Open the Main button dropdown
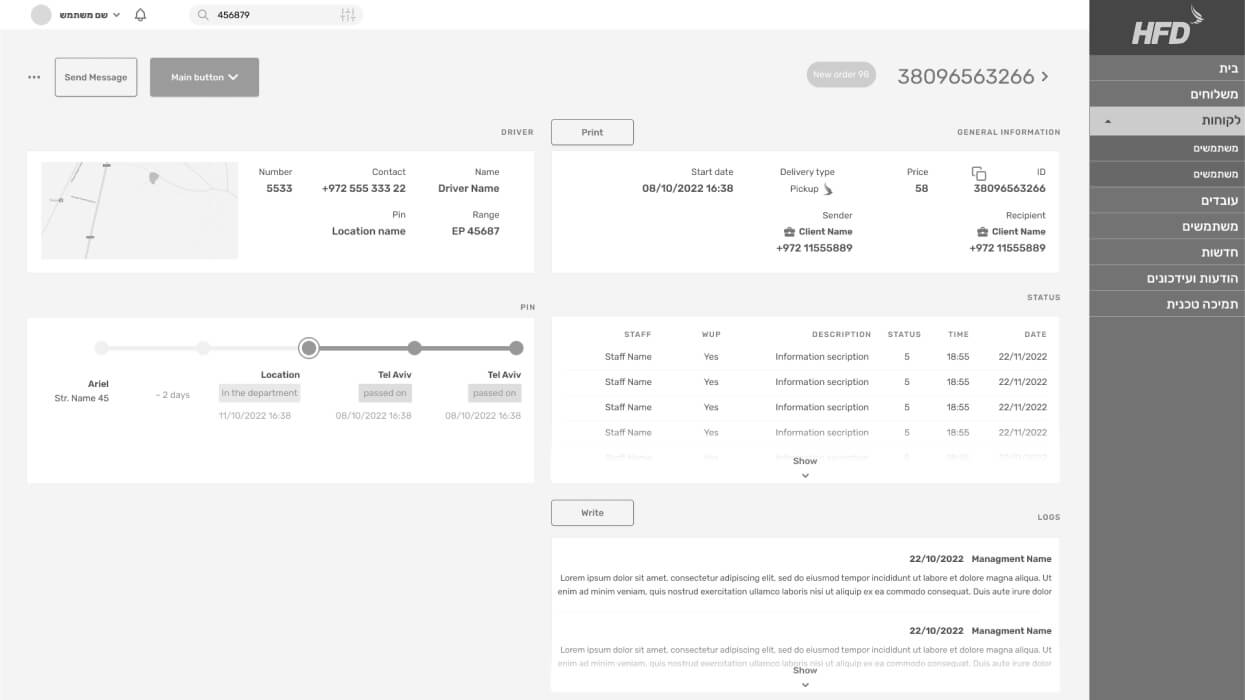 (204, 77)
